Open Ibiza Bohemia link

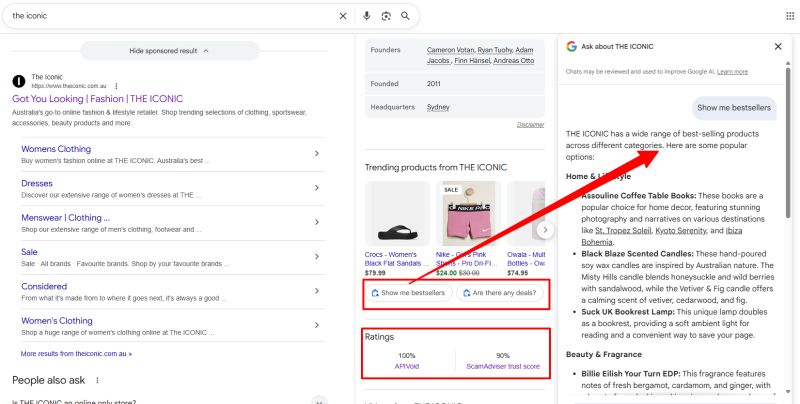click(x=662, y=236)
